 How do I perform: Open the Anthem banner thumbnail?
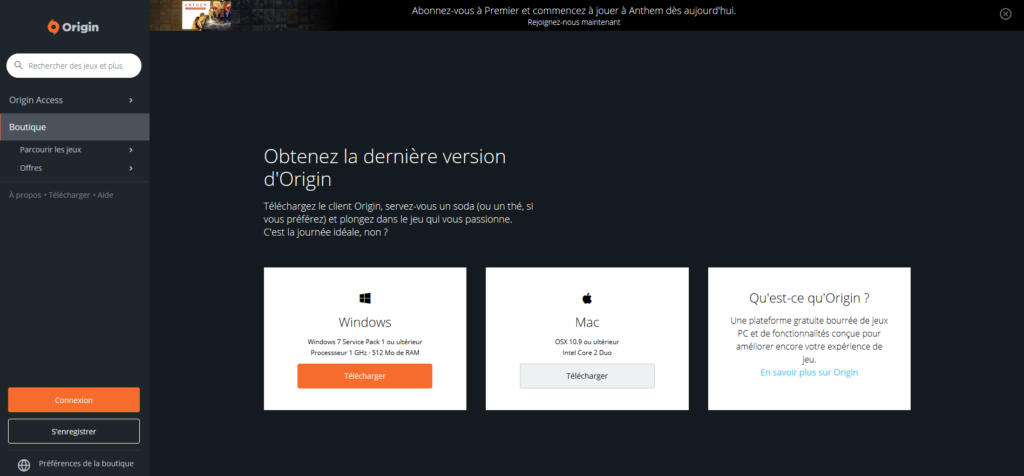[x=206, y=15]
